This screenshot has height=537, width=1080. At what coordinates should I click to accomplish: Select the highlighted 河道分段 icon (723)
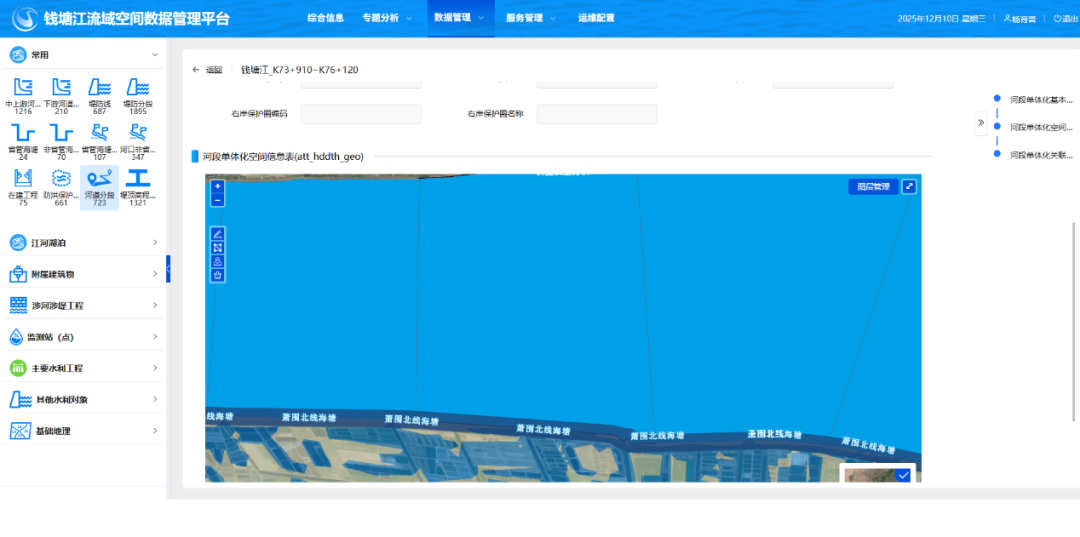(x=100, y=187)
